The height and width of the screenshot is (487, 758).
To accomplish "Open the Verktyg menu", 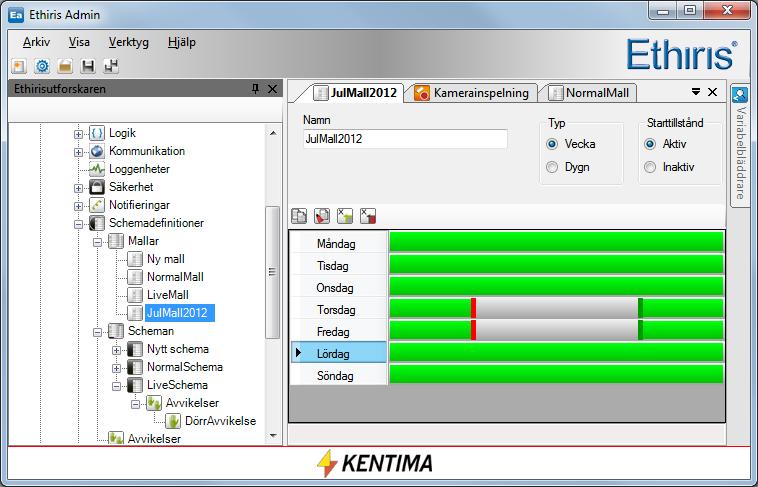I will [x=129, y=42].
